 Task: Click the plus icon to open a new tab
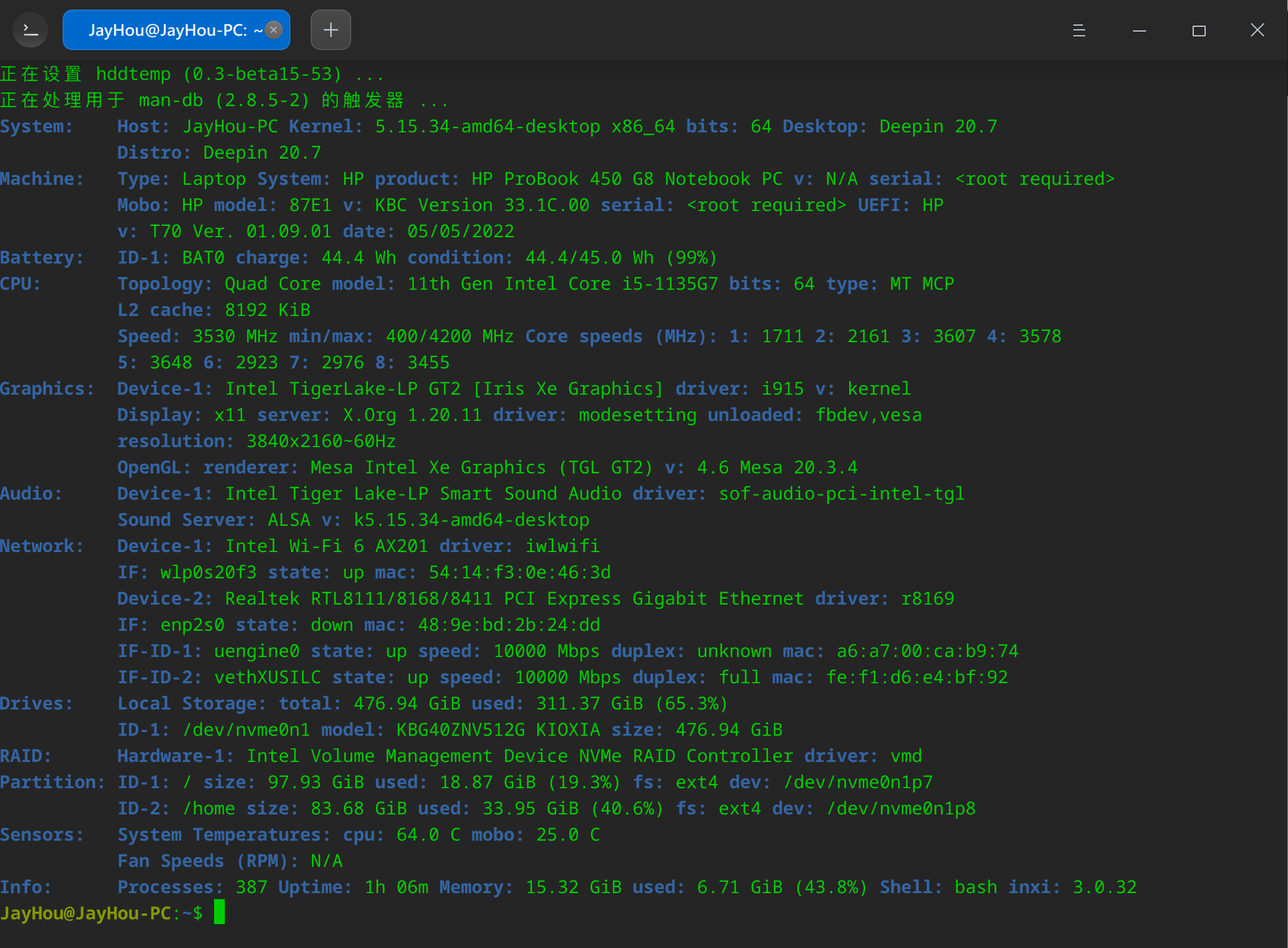click(x=331, y=29)
